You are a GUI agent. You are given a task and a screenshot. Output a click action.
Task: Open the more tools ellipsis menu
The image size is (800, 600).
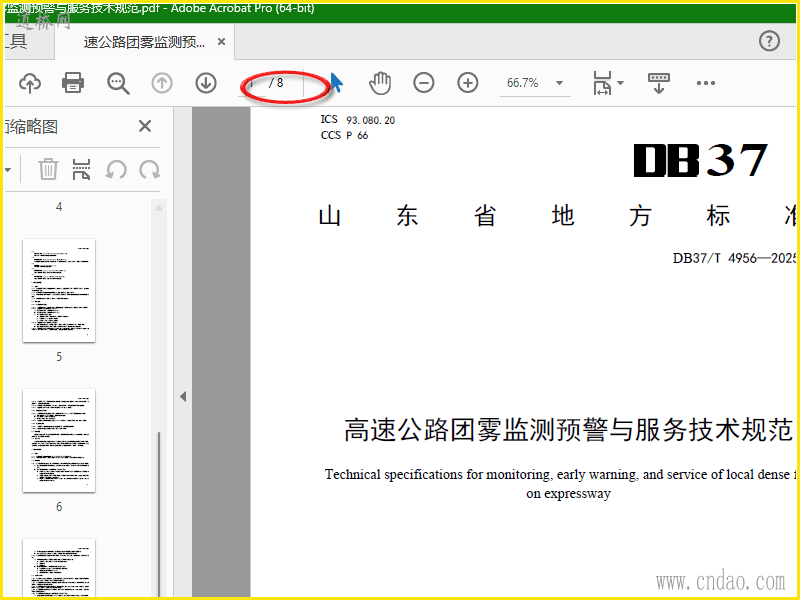(x=706, y=83)
